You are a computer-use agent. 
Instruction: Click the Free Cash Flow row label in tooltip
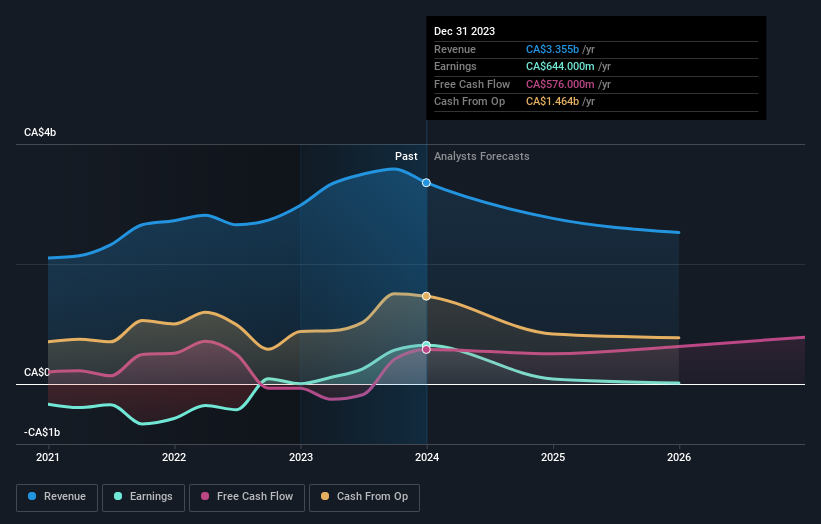pos(472,84)
